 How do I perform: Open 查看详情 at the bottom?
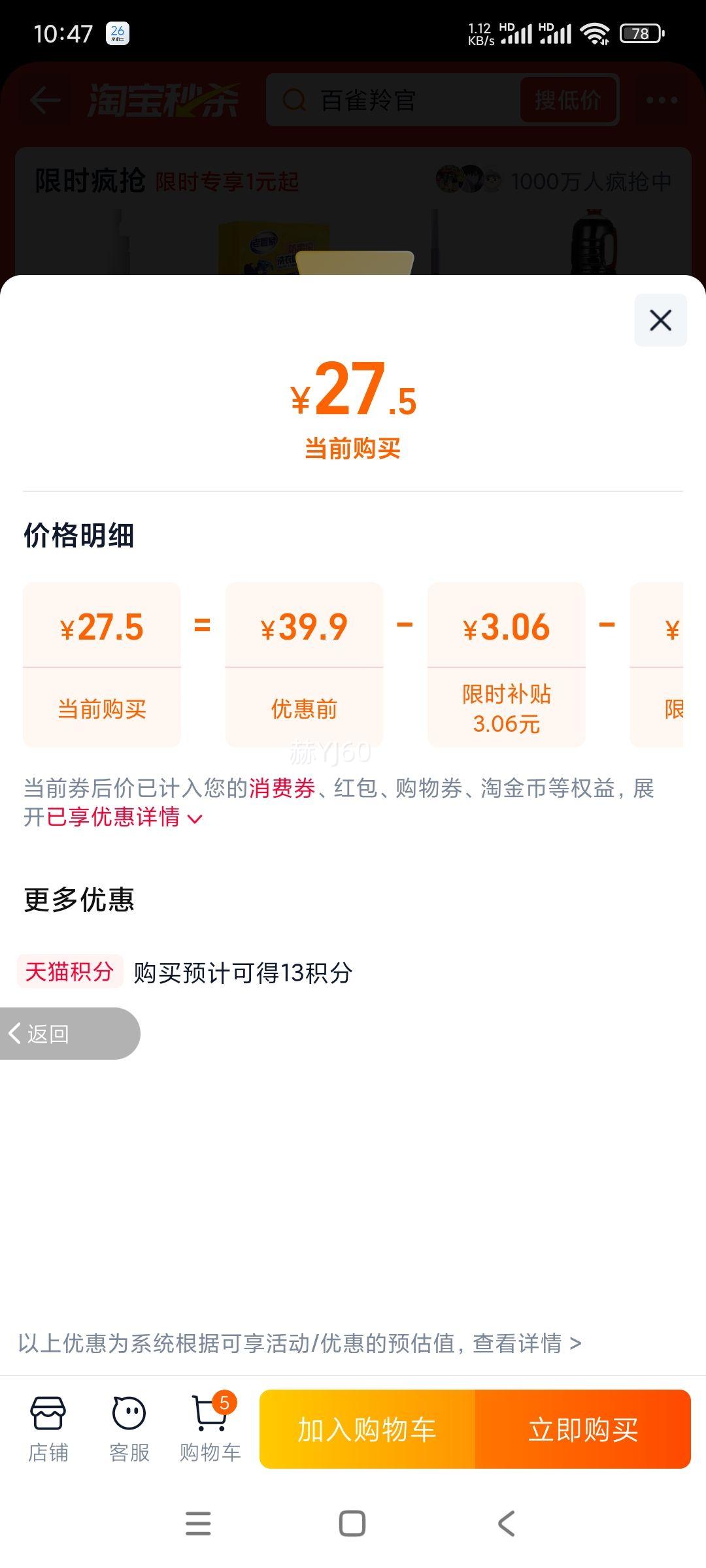coord(527,1343)
